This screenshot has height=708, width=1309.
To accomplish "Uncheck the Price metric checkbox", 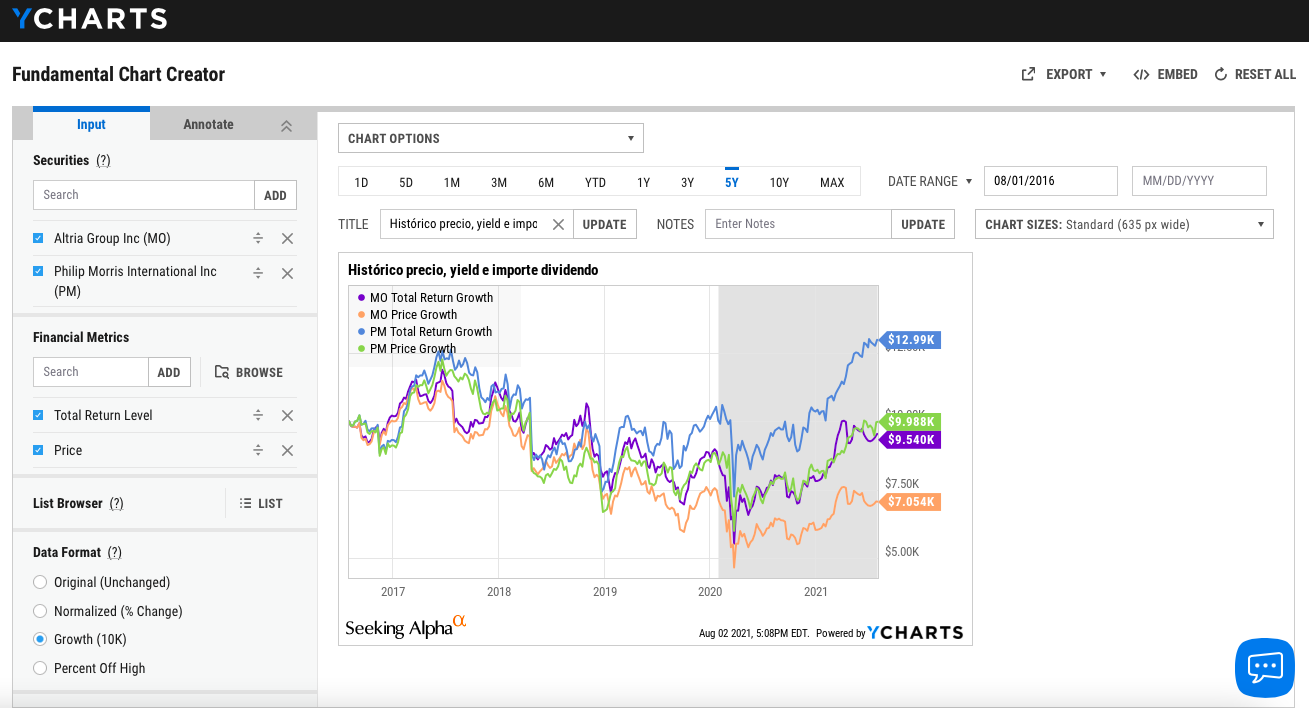I will click(x=38, y=451).
